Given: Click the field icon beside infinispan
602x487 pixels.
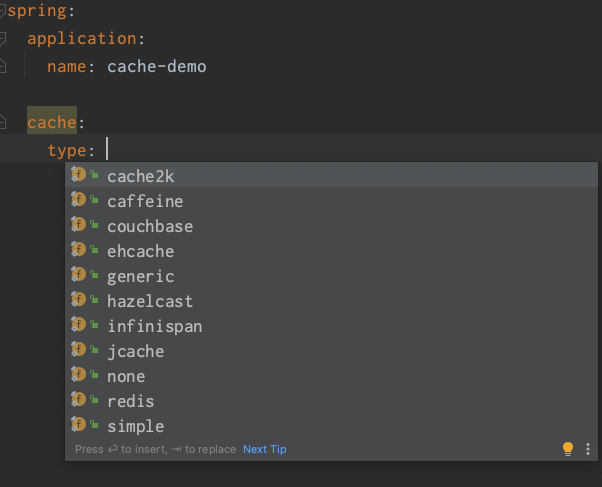Looking at the screenshot, I should pyautogui.click(x=78, y=325).
